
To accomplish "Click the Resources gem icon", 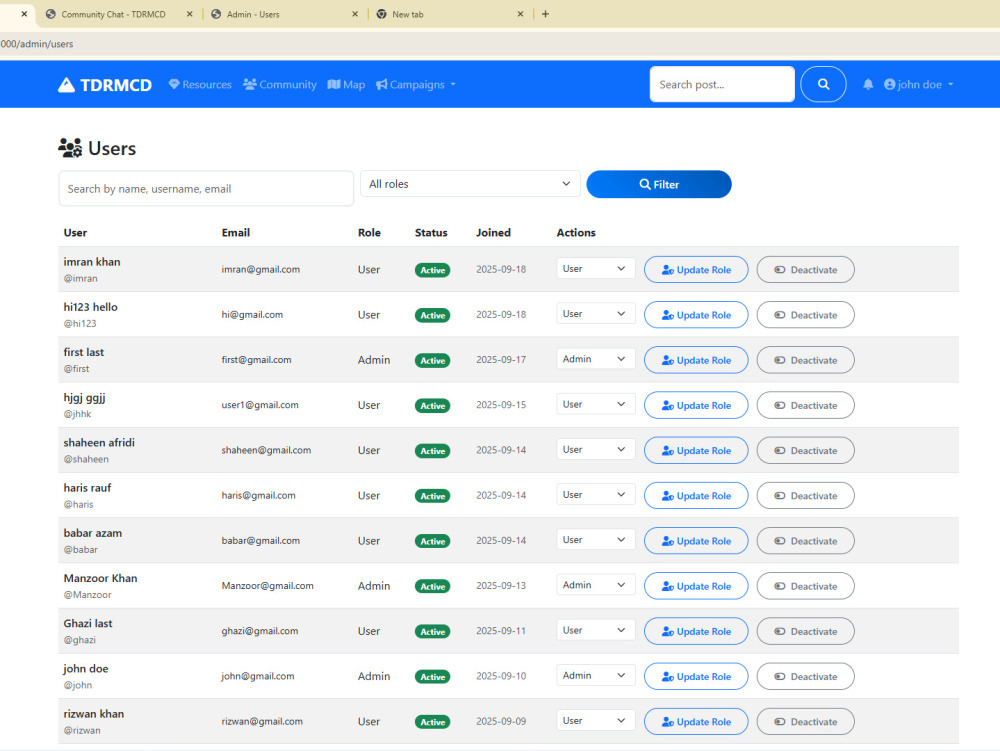I will click(174, 84).
